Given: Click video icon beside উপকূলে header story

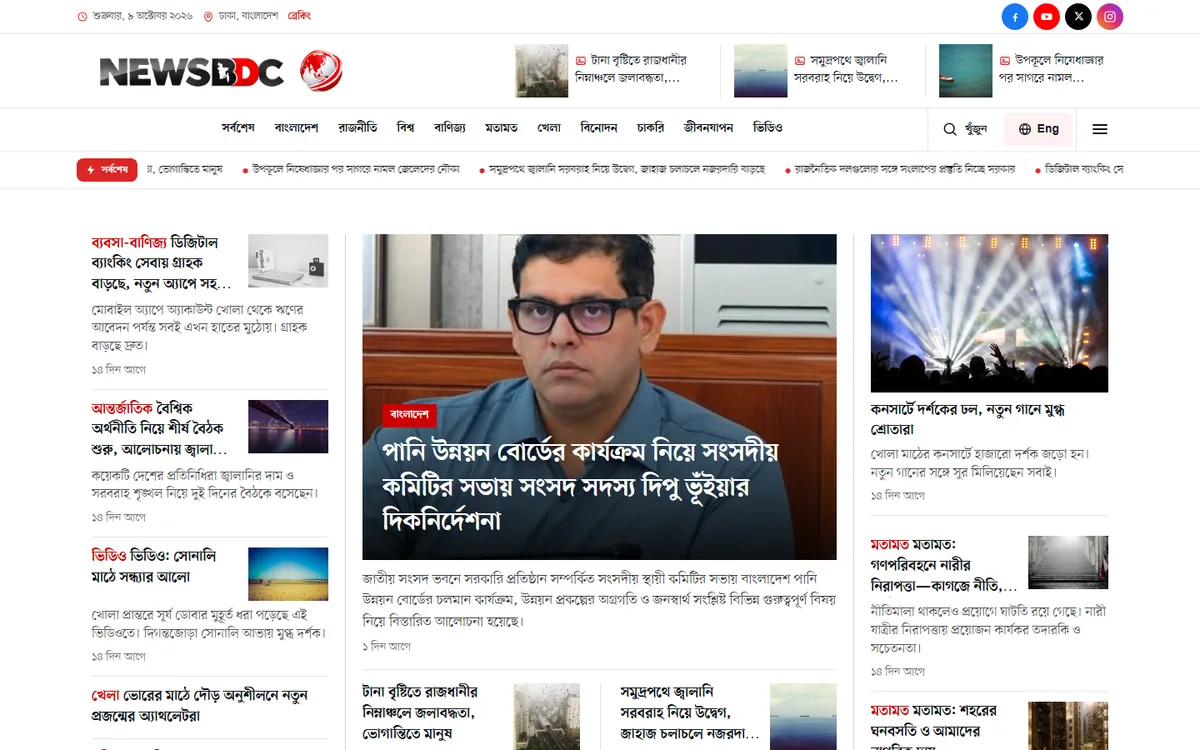Looking at the screenshot, I should (1004, 60).
